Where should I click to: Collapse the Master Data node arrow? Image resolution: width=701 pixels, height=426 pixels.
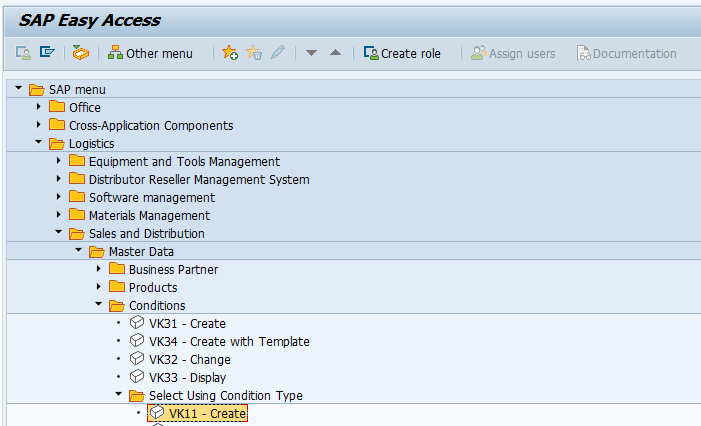[x=79, y=250]
